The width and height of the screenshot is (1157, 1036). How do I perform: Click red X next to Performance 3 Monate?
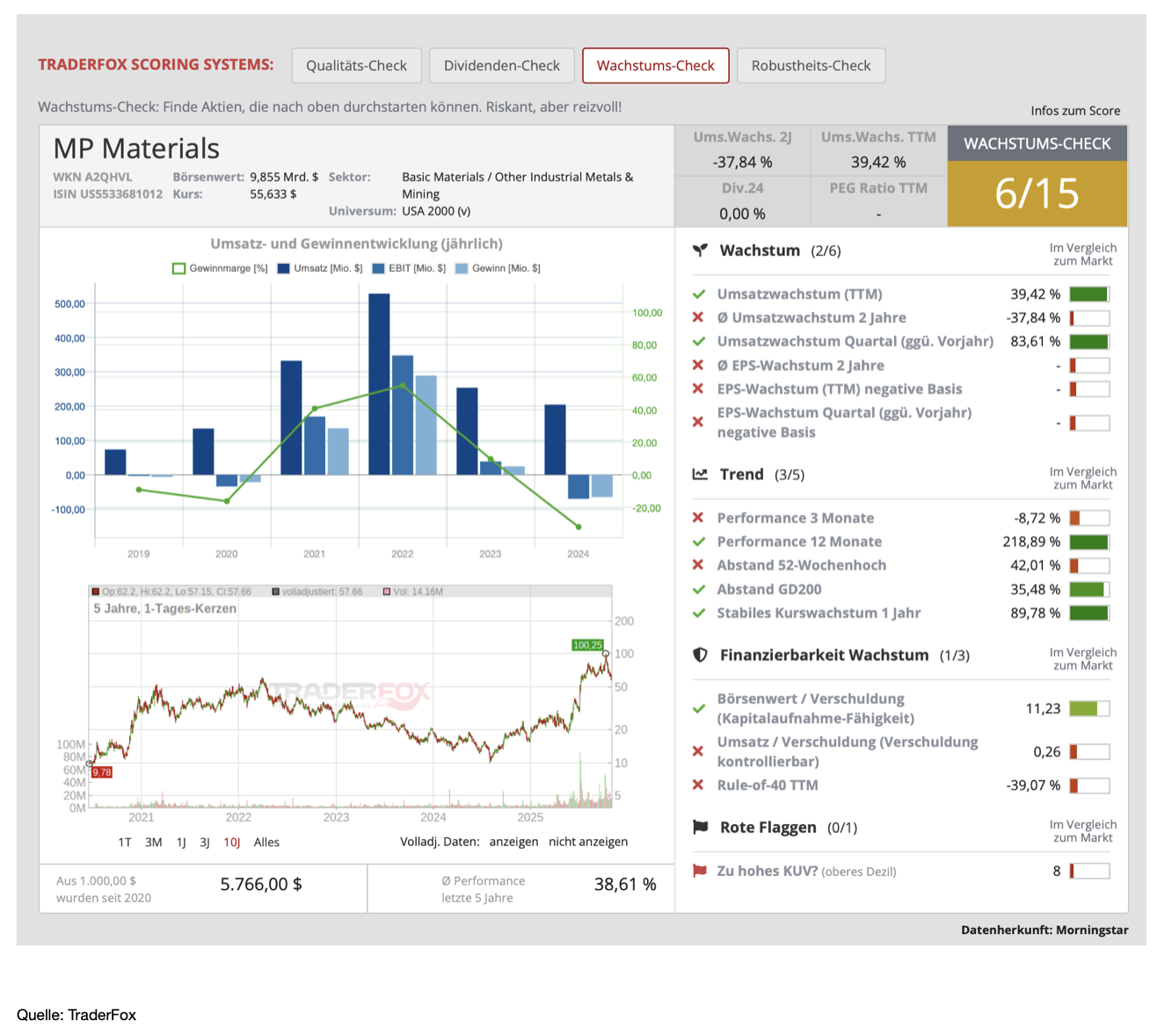pyautogui.click(x=698, y=518)
